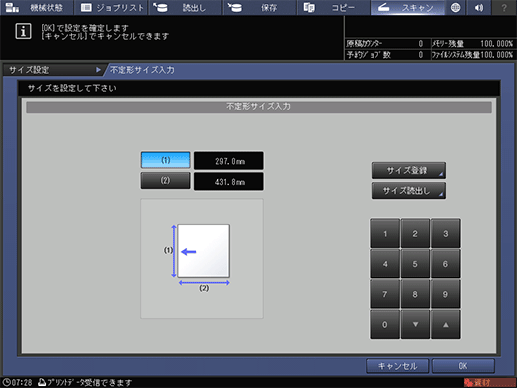Select the スキャン tab
517x388 pixels.
(408, 8)
